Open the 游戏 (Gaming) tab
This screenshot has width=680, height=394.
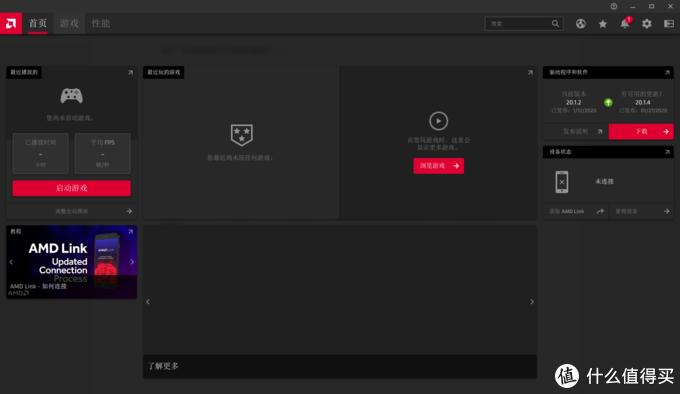coord(69,23)
